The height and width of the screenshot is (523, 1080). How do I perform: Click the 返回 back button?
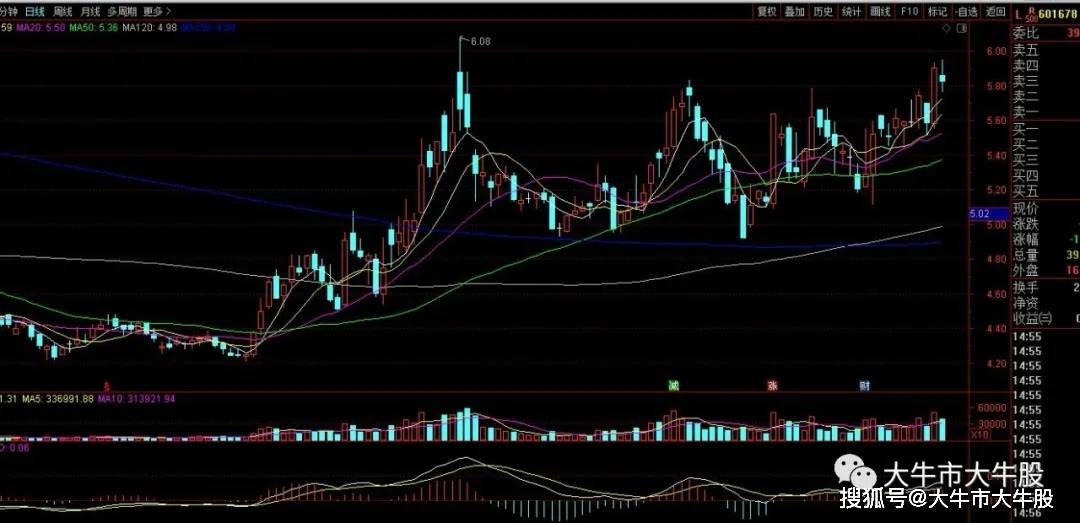tap(995, 12)
